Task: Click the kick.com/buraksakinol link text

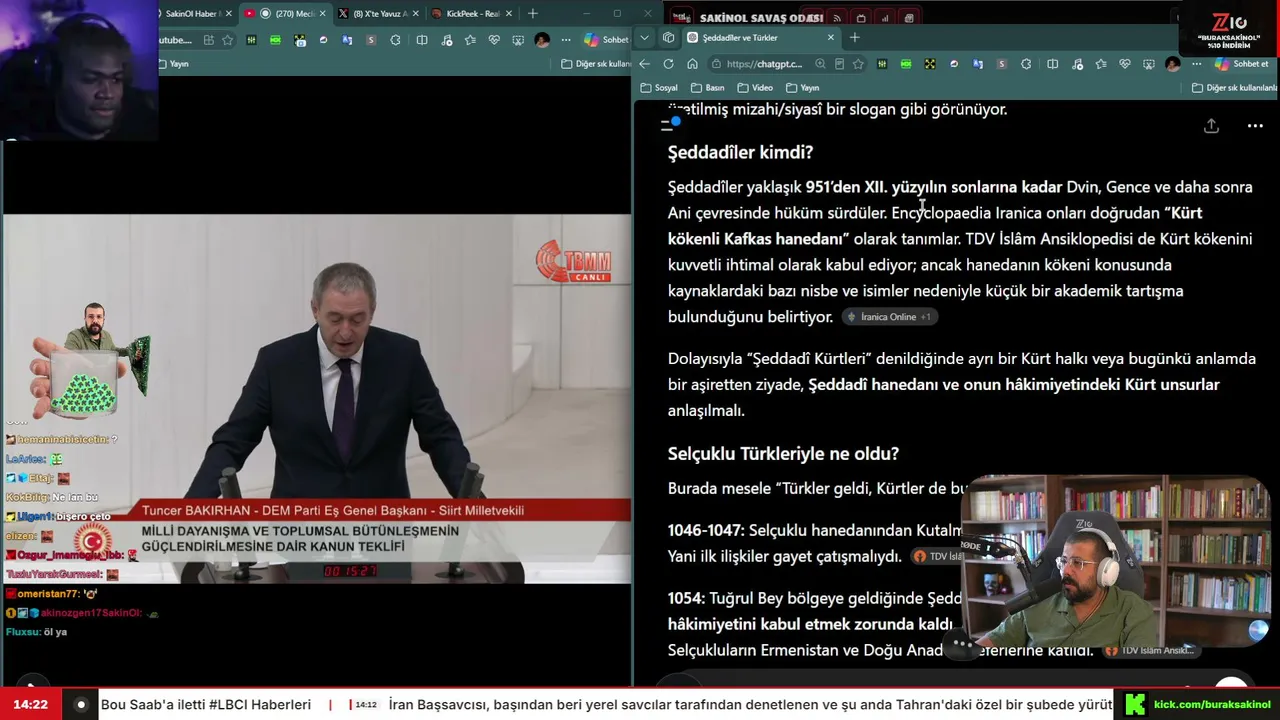Action: pos(1212,705)
